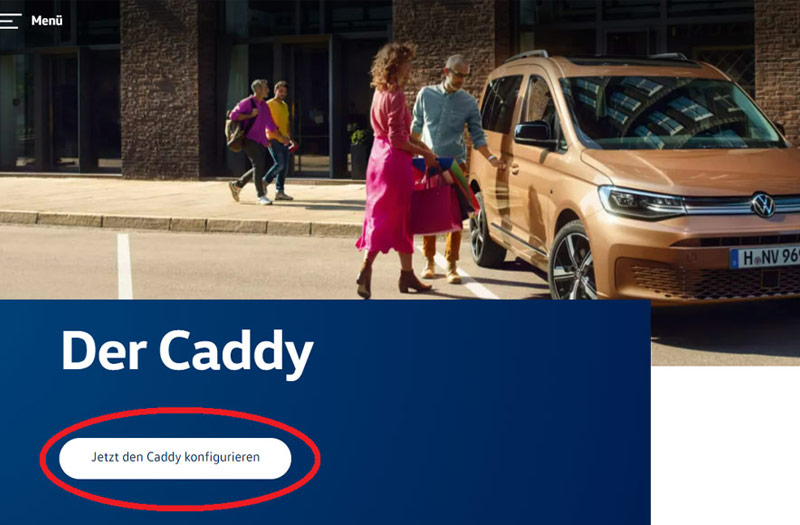Select the Der Caddy headline
Image resolution: width=800 pixels, height=525 pixels.
click(187, 353)
